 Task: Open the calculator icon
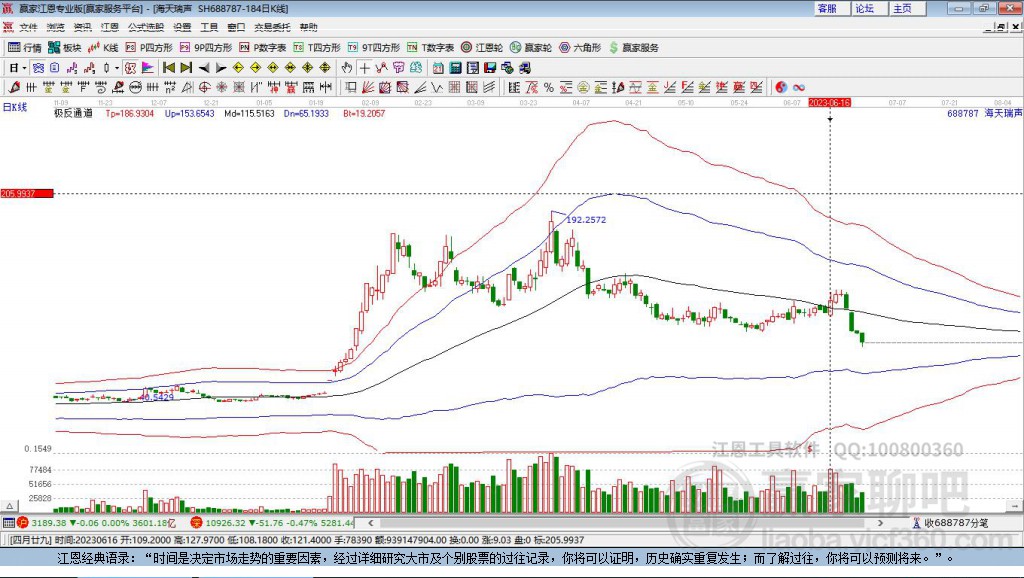click(456, 68)
